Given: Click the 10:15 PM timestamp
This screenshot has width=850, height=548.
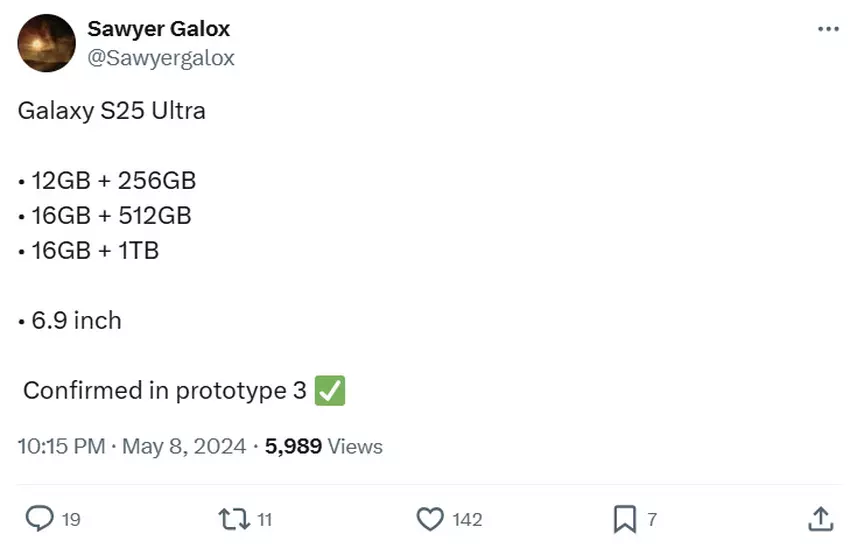Looking at the screenshot, I should tap(61, 446).
